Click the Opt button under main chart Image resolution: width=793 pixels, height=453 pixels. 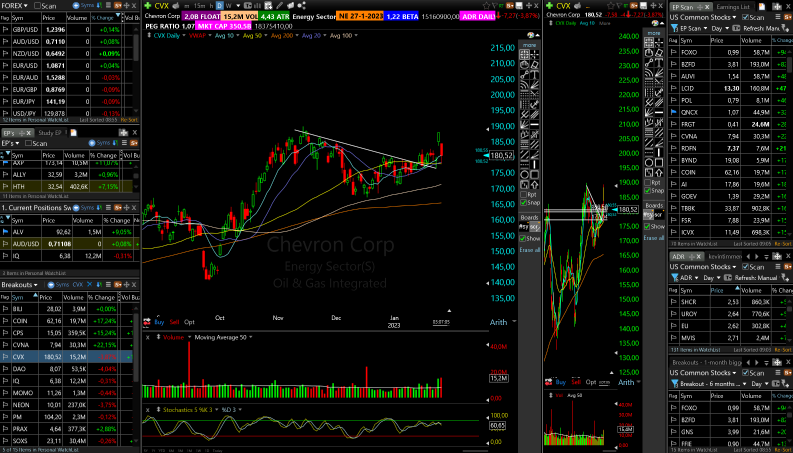pos(189,322)
